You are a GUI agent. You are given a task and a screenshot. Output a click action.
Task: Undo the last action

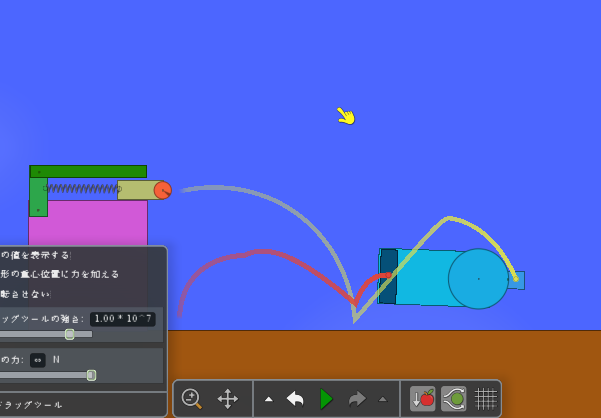[x=295, y=398]
